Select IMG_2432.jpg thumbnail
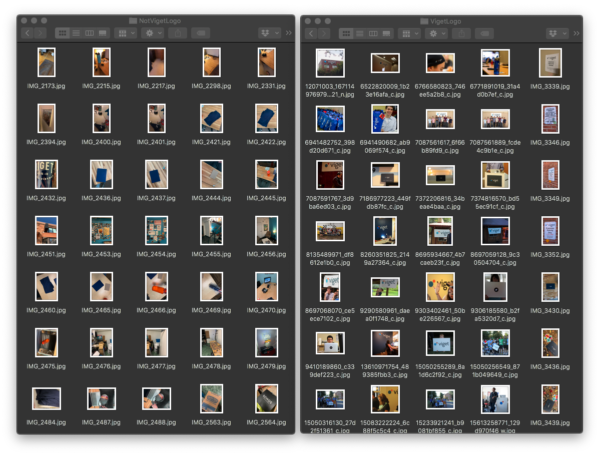 coord(46,174)
